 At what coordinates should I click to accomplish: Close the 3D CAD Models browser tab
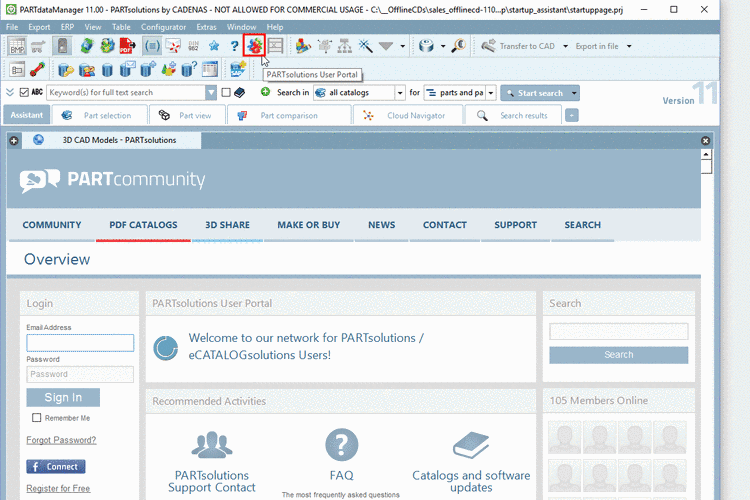(x=706, y=141)
